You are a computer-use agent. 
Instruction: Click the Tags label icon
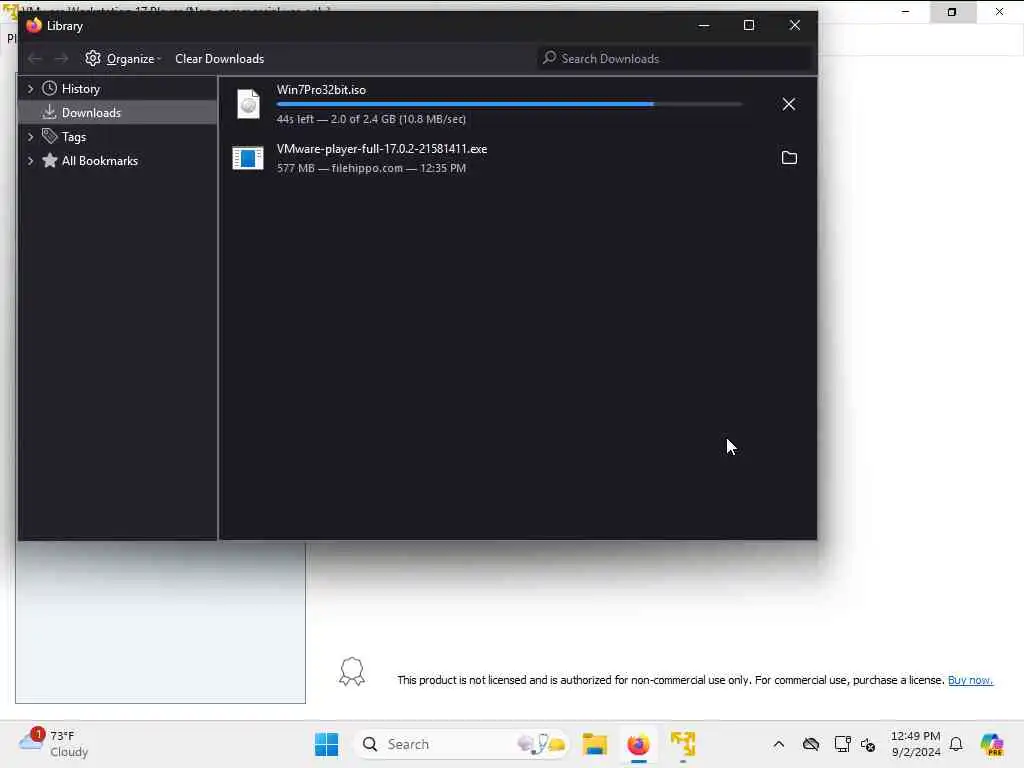coord(49,136)
